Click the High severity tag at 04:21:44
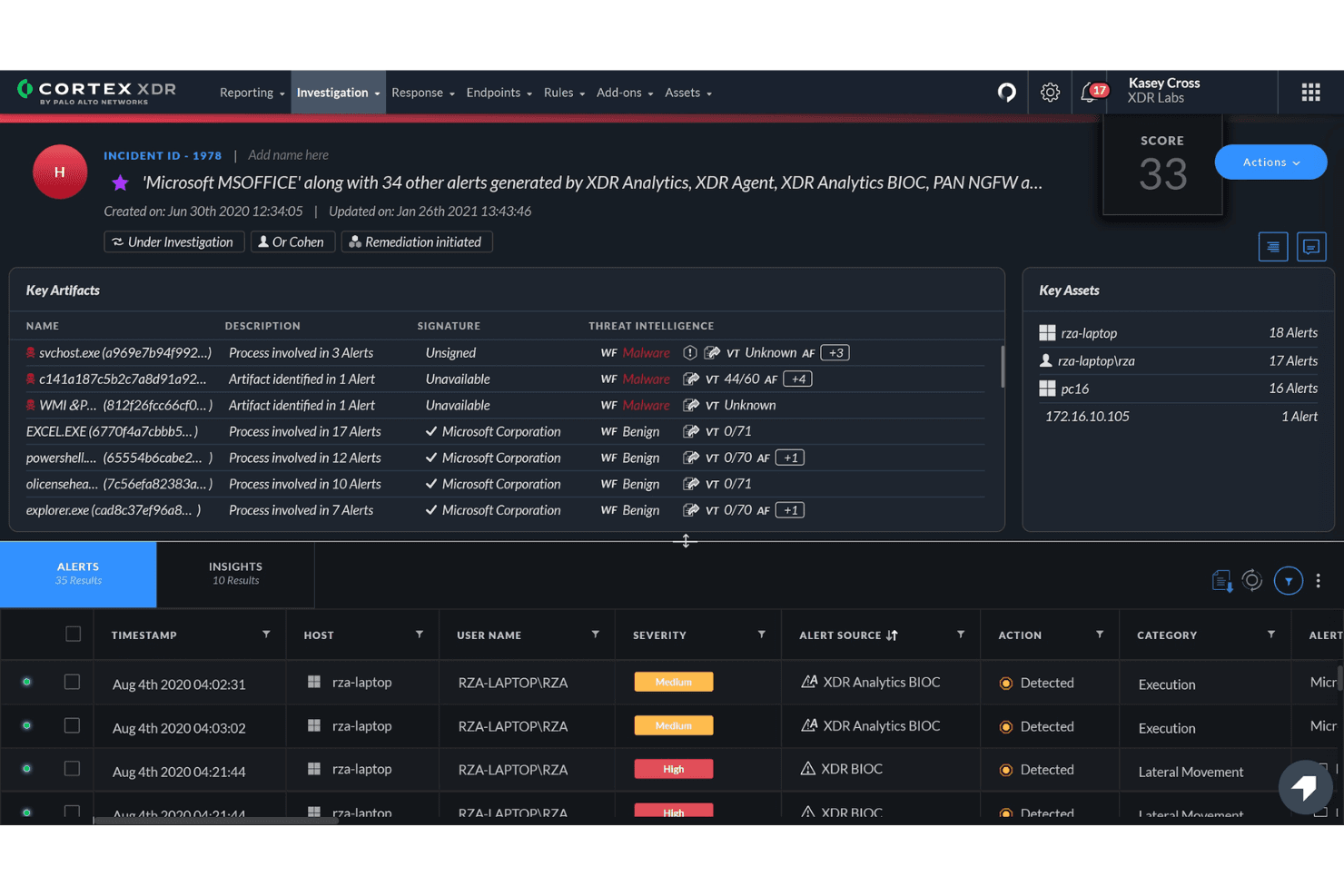 click(674, 769)
